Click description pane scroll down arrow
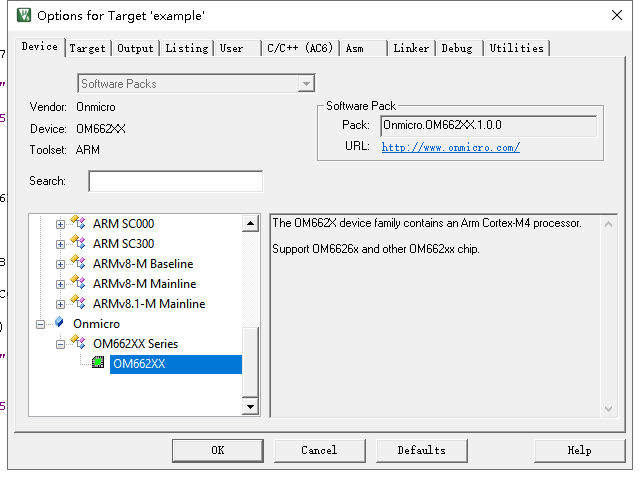This screenshot has width=640, height=477. tap(608, 408)
